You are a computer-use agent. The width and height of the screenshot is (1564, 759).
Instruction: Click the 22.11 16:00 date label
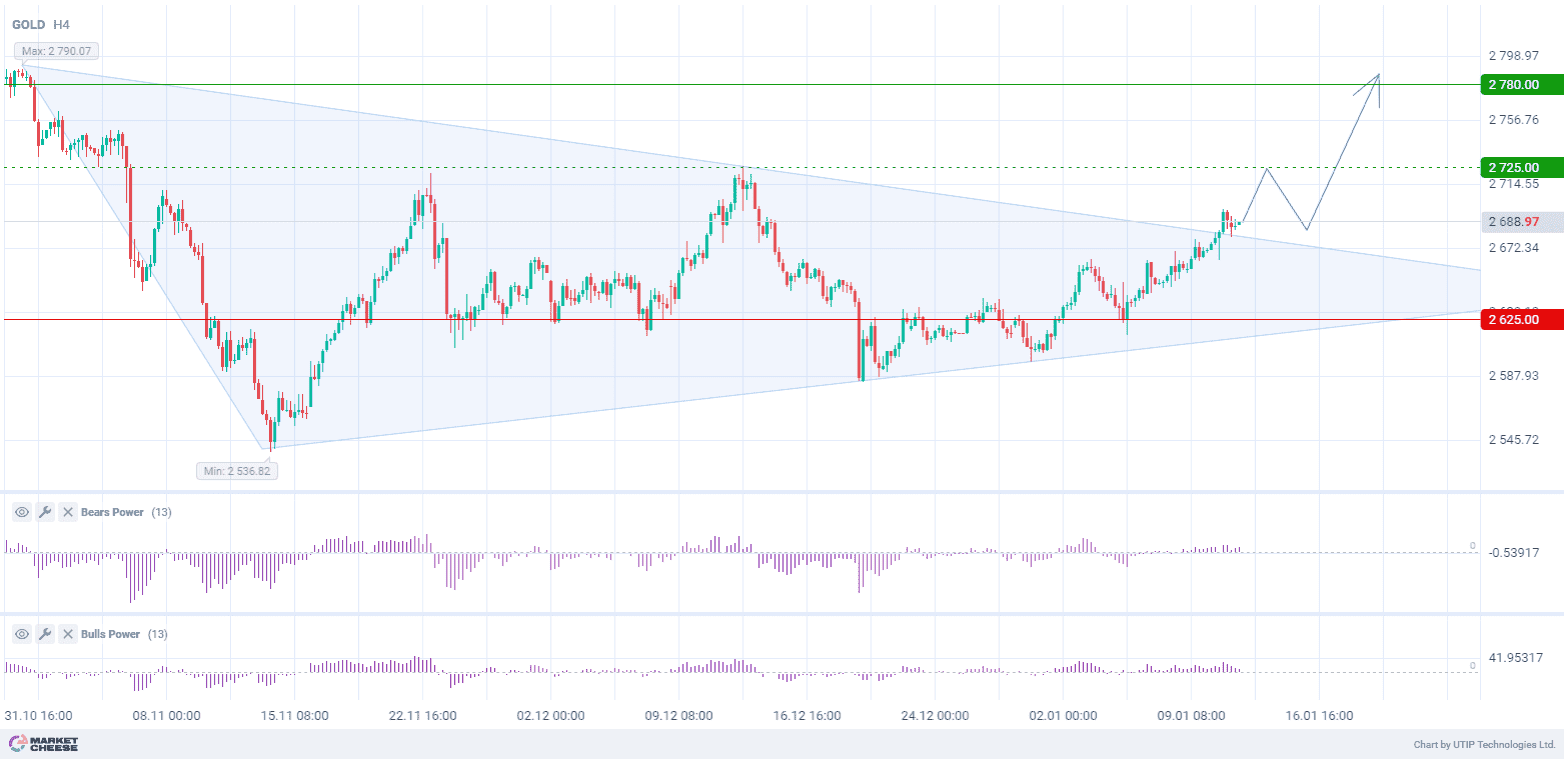423,716
